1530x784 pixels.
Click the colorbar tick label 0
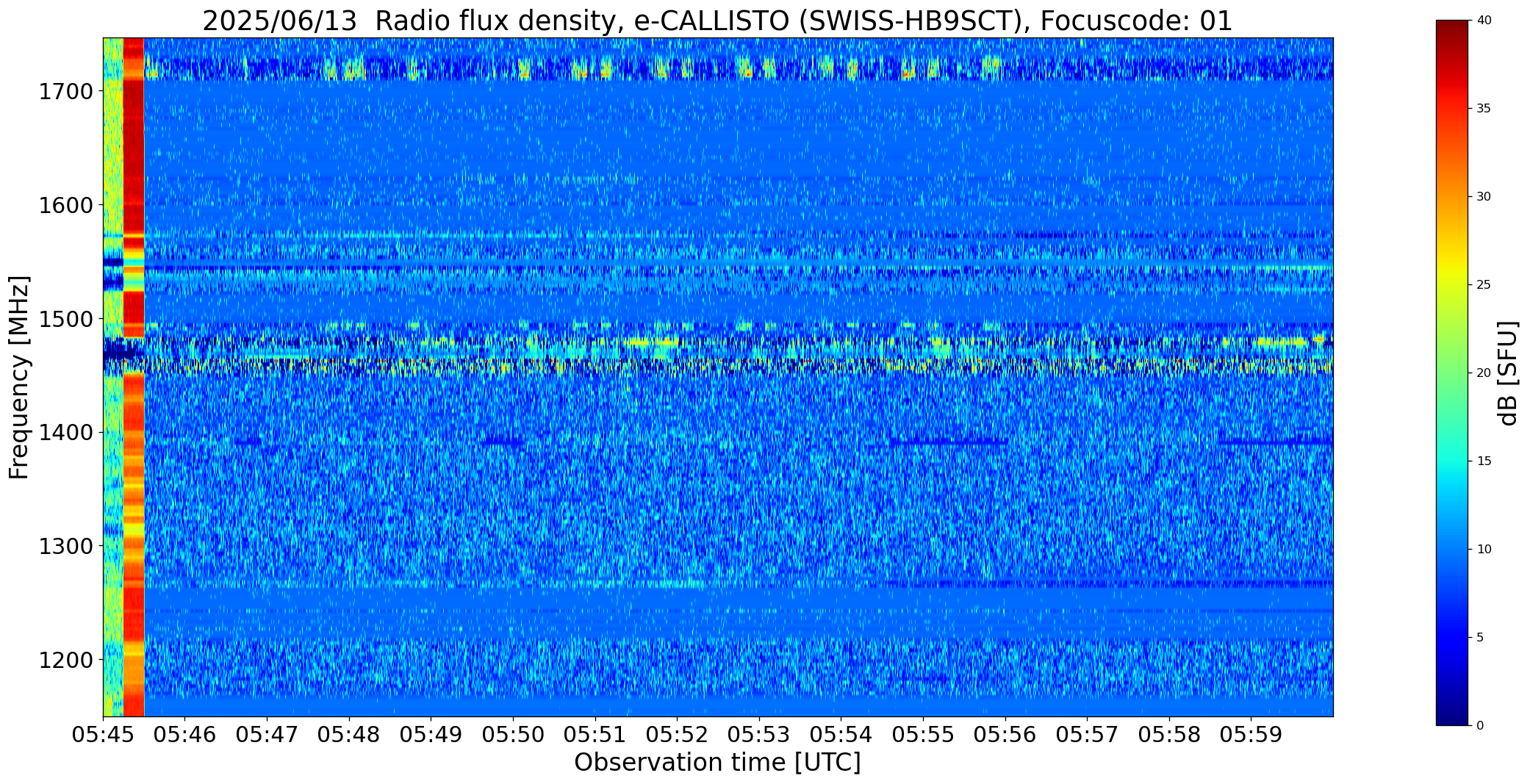1480,726
